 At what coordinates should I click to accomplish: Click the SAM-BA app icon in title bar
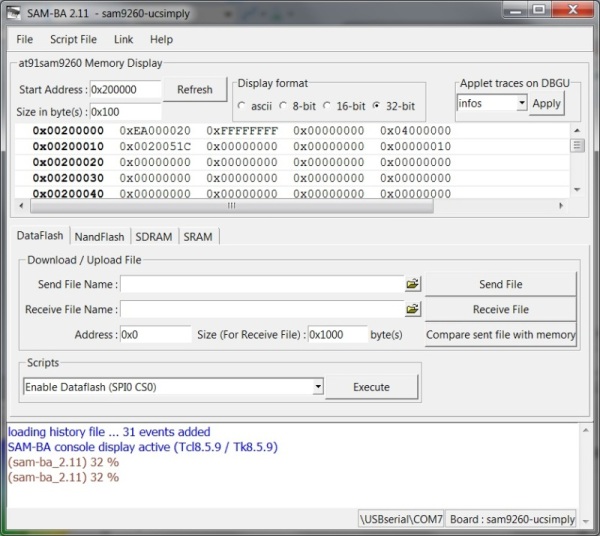pos(13,13)
